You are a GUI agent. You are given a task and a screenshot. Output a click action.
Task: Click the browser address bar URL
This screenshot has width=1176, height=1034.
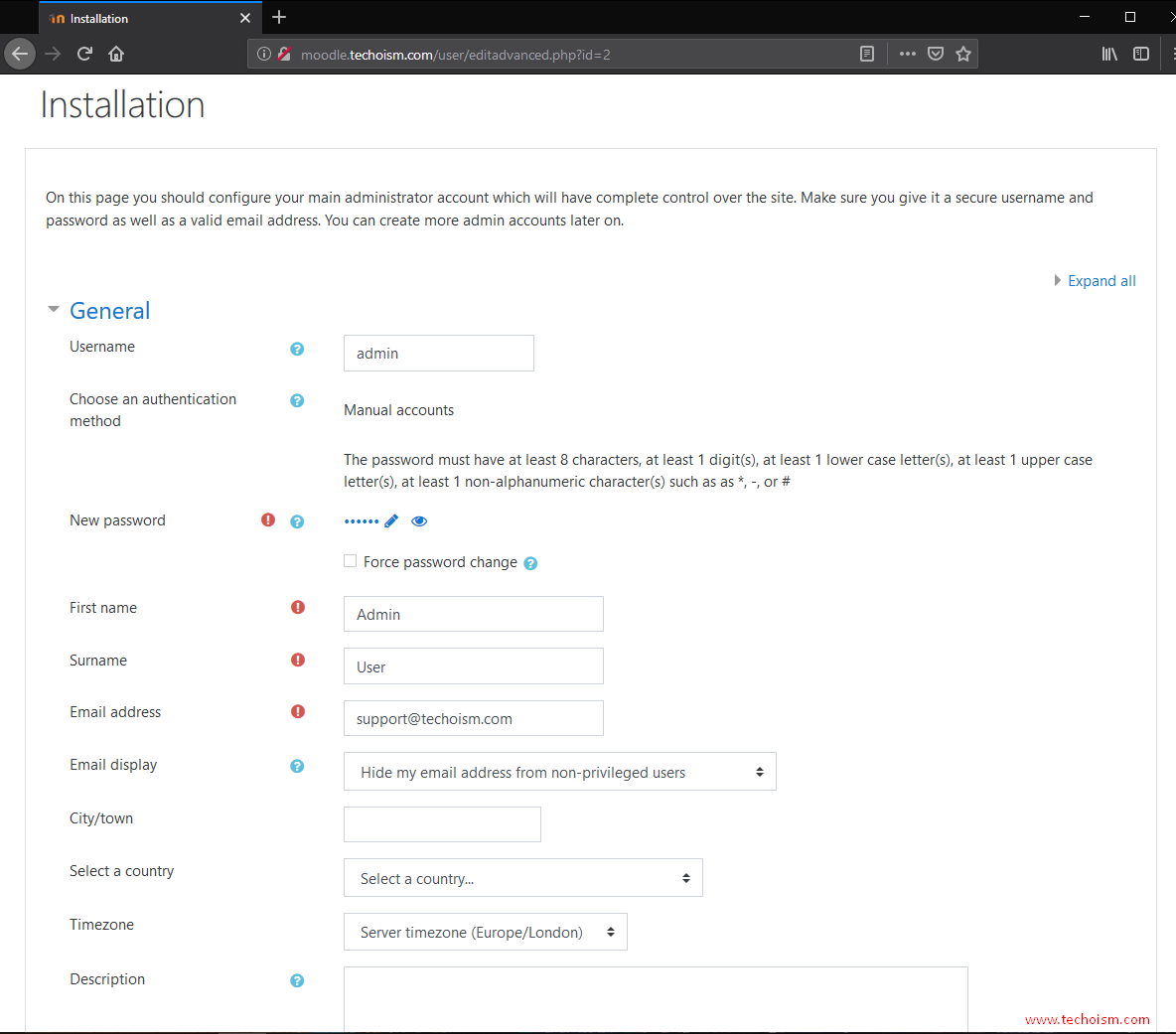point(455,55)
